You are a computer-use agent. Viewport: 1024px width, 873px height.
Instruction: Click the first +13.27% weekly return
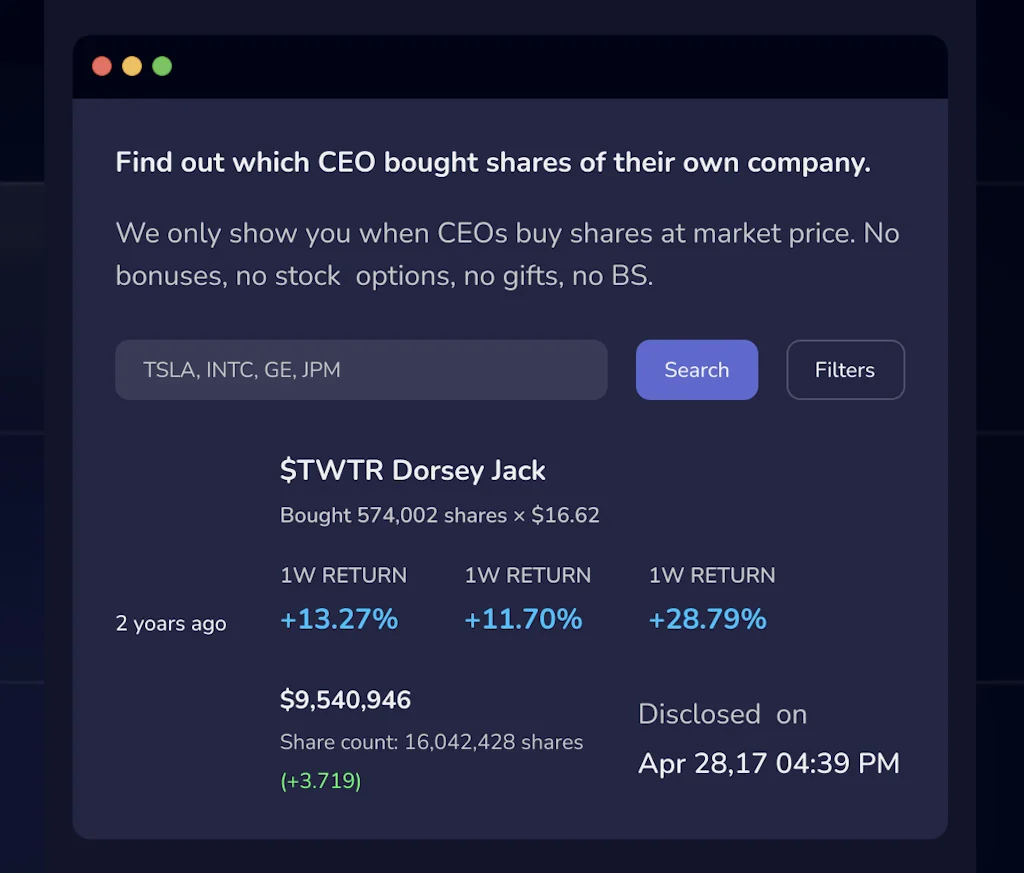coord(339,619)
